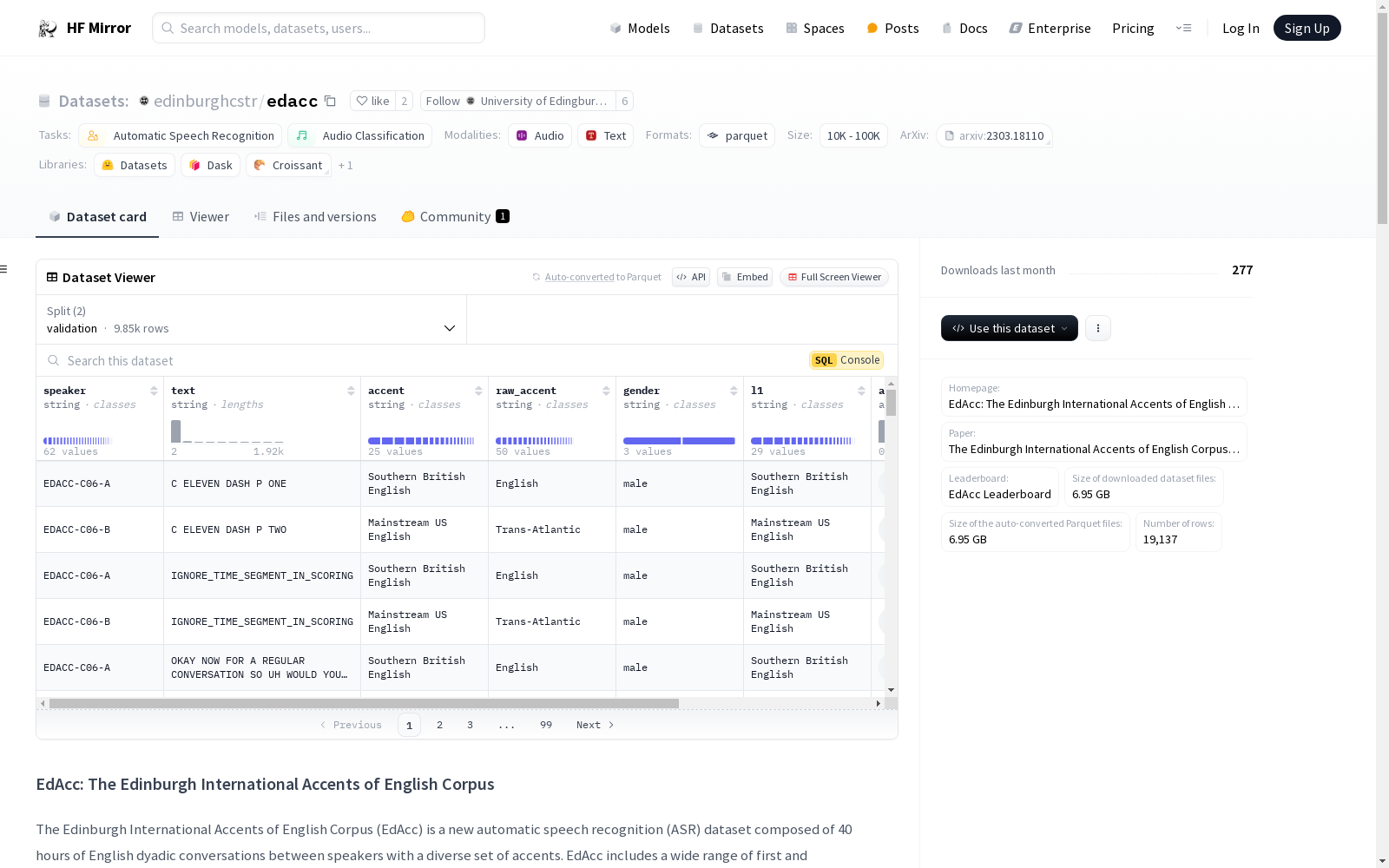This screenshot has height=868, width=1389.
Task: Go to page 2 of the dataset
Action: pos(440,725)
